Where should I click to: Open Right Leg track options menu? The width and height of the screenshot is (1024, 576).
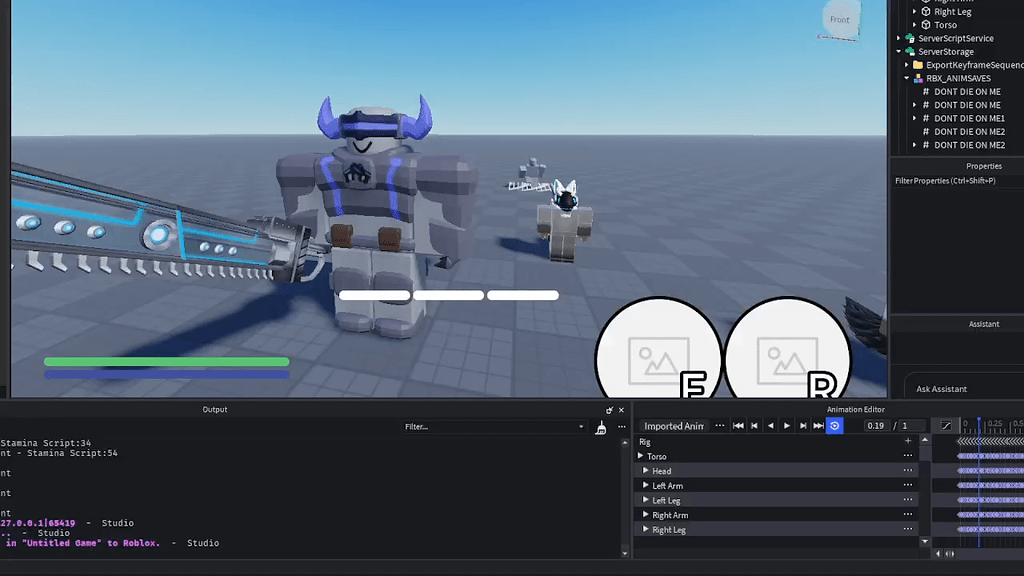pos(908,529)
